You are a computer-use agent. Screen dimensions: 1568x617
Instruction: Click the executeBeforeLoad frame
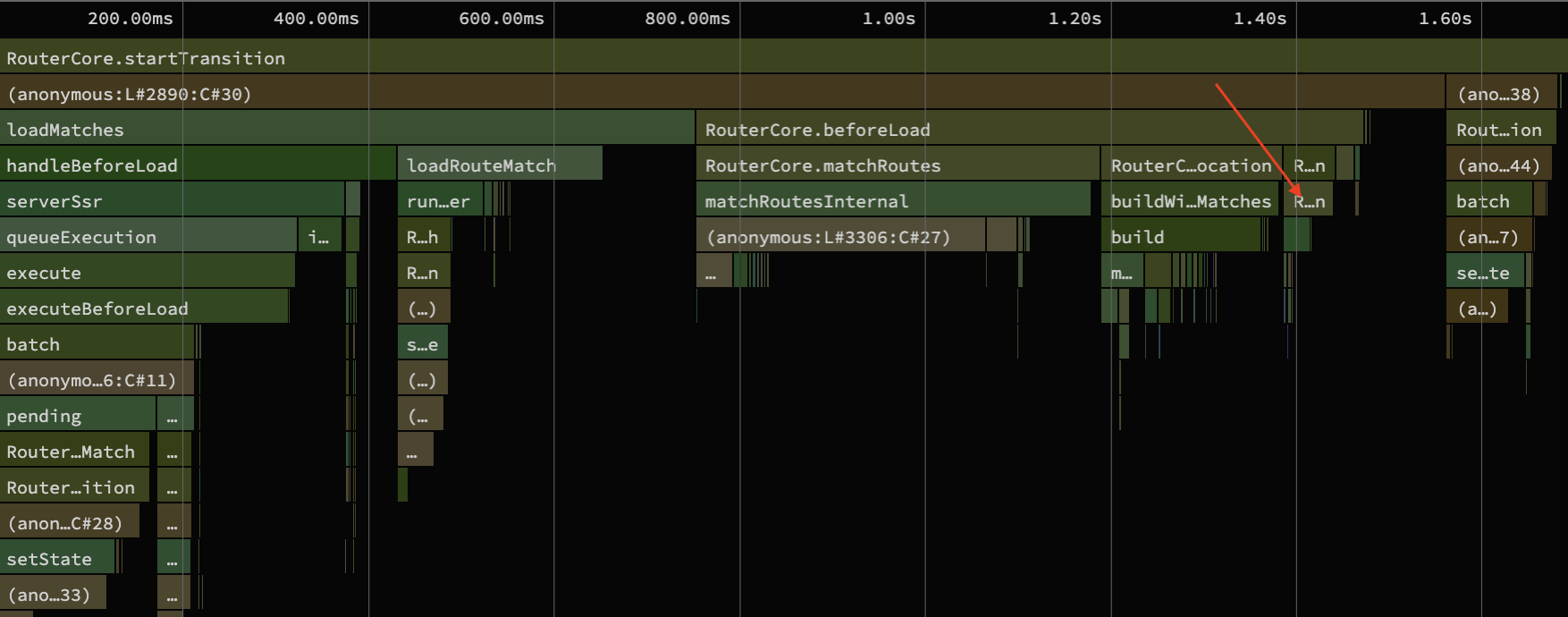tap(144, 308)
